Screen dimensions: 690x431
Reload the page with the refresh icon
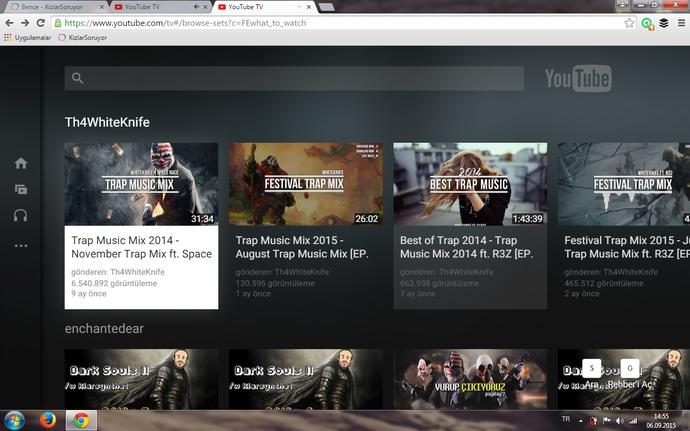coord(40,23)
